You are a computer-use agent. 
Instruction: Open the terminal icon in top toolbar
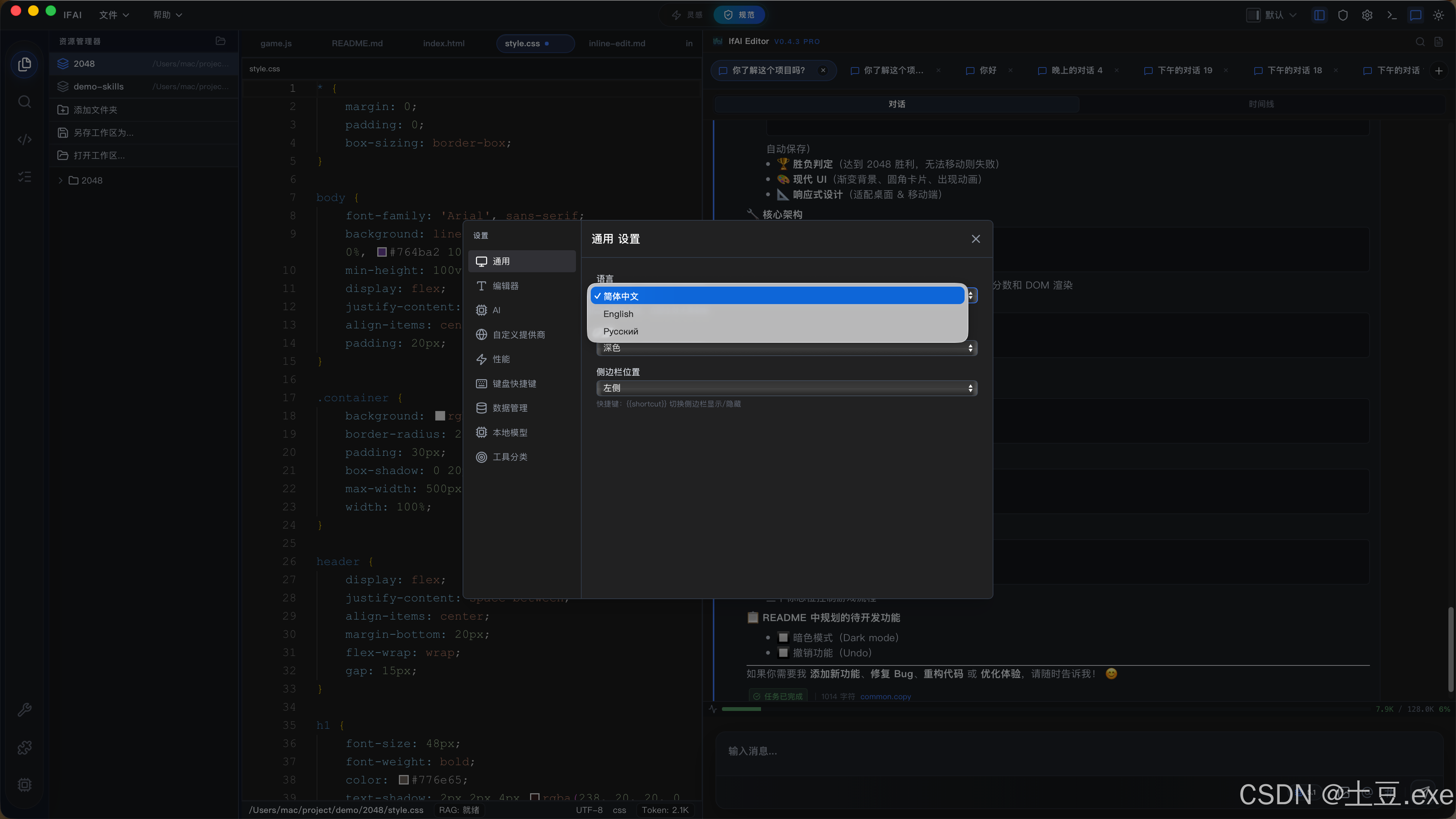coord(1392,15)
